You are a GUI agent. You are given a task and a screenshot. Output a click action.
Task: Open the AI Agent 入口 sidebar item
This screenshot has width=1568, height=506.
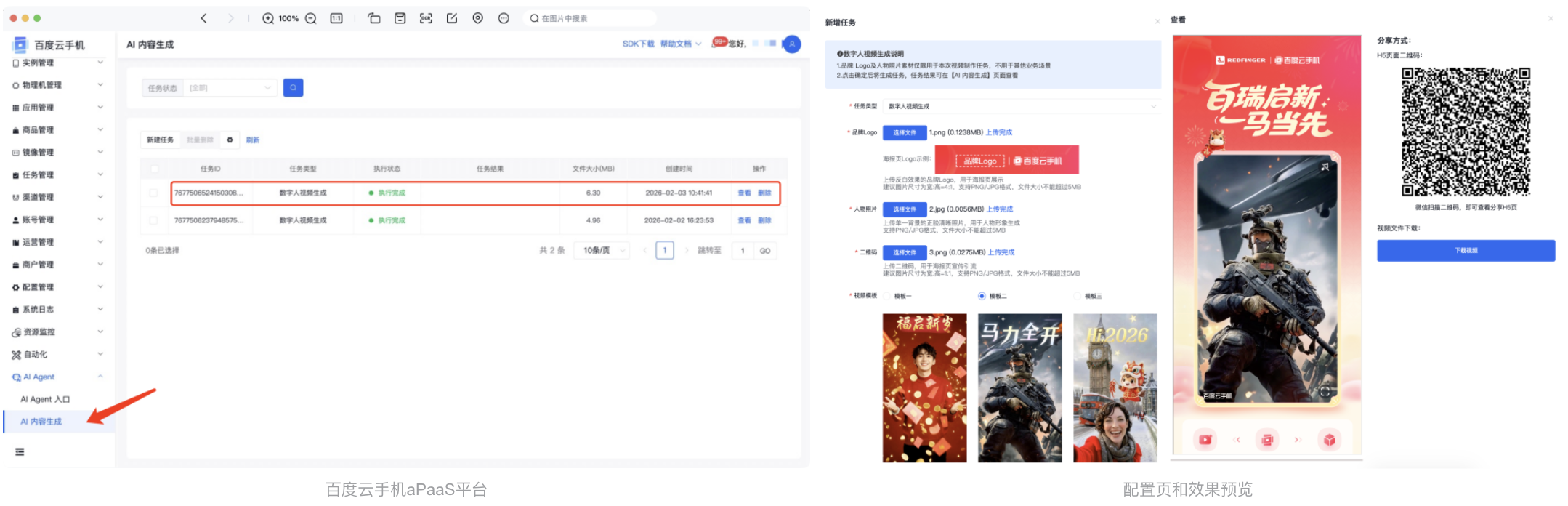pyautogui.click(x=45, y=399)
